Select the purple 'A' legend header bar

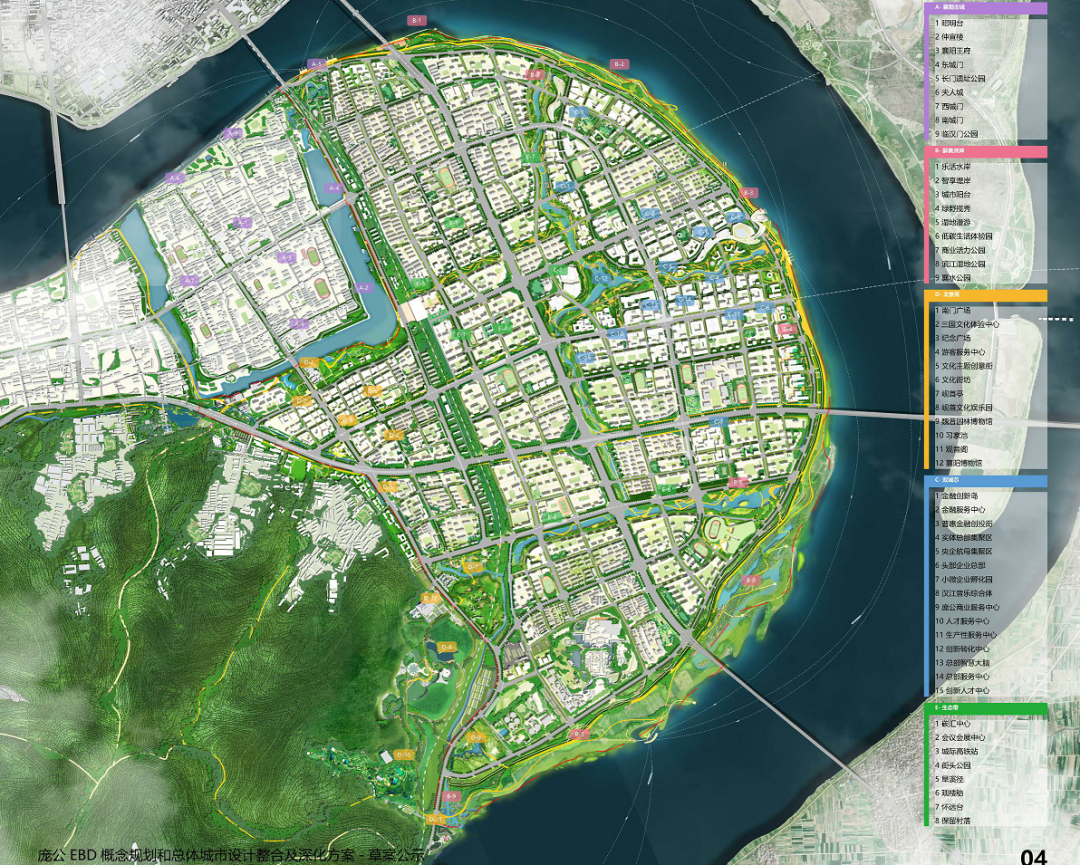point(986,8)
